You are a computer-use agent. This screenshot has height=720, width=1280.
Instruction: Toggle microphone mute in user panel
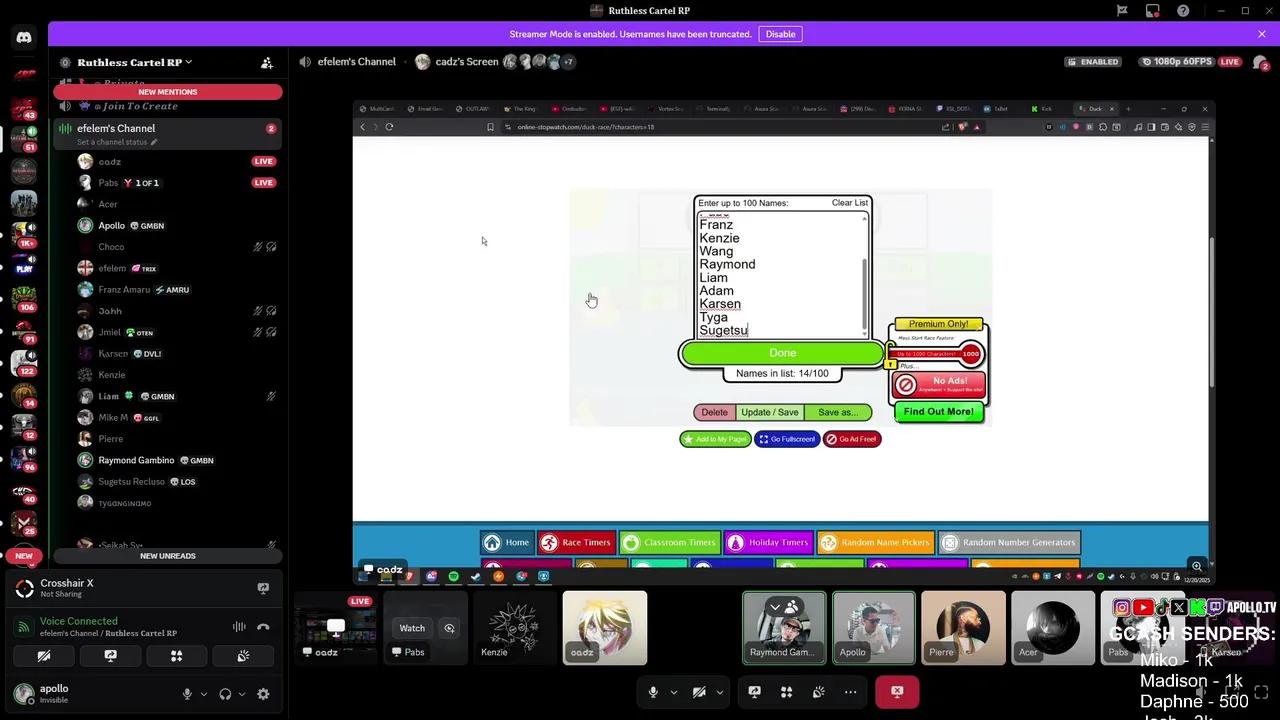(x=187, y=694)
